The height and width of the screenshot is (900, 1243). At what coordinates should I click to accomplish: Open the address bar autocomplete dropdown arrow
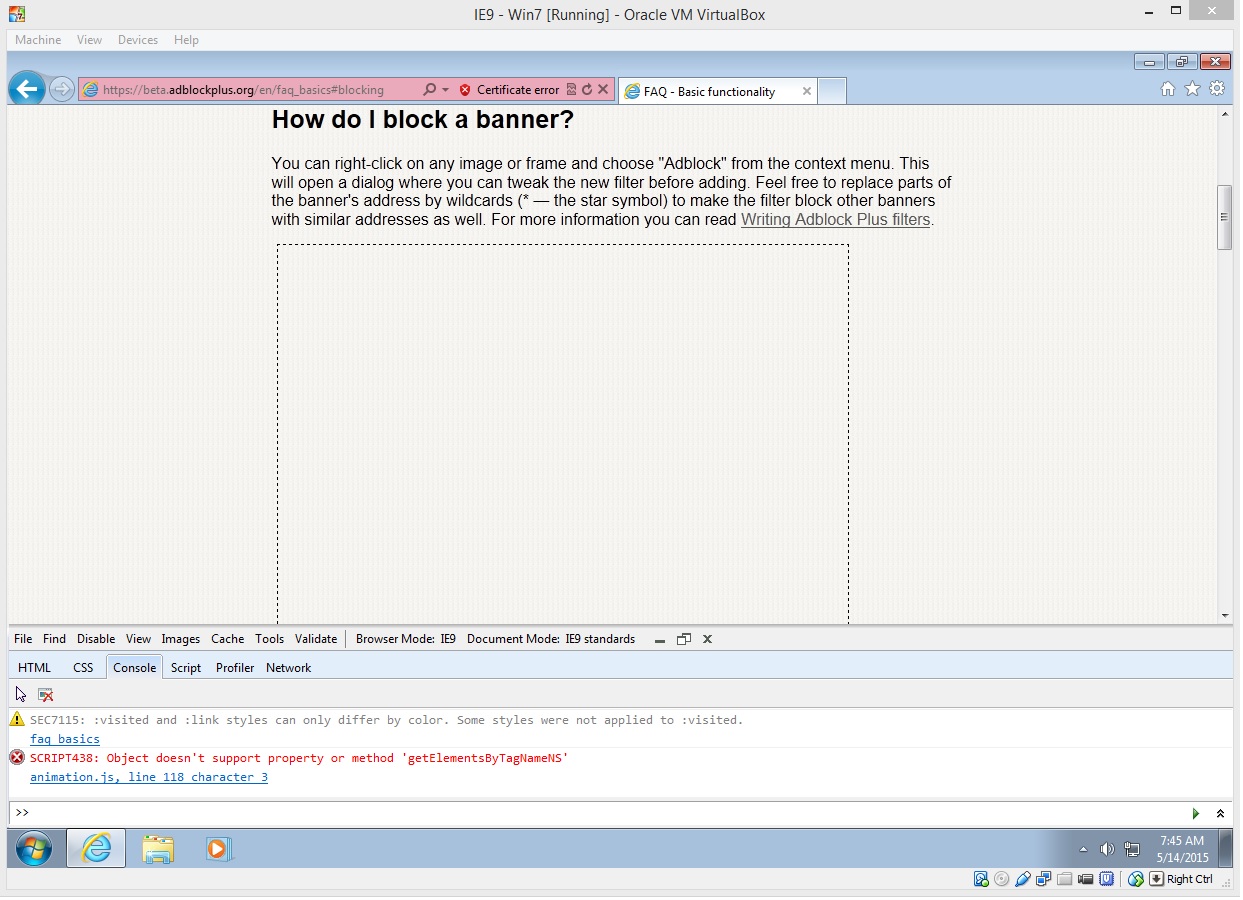pos(446,90)
